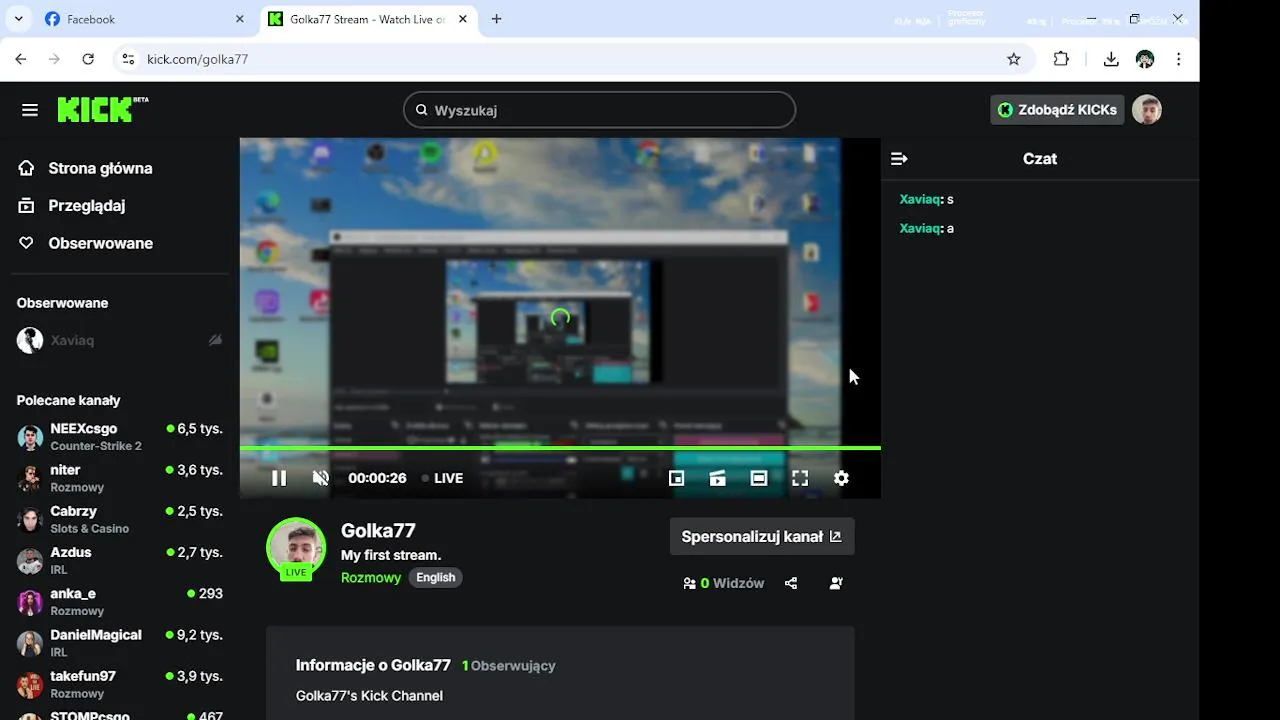Open browser downloads icon

[x=1111, y=59]
